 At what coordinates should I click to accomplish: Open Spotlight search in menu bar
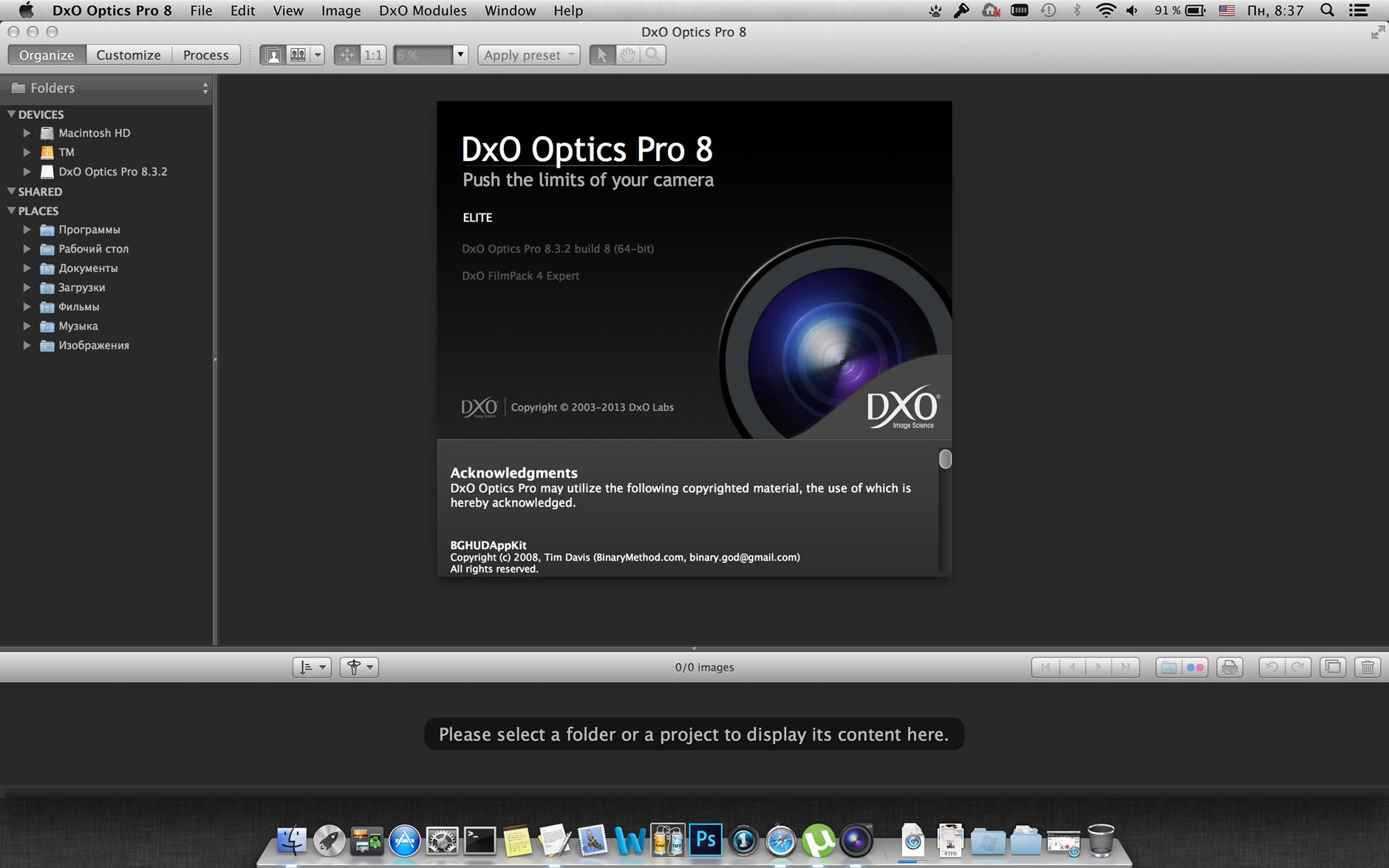click(1327, 10)
